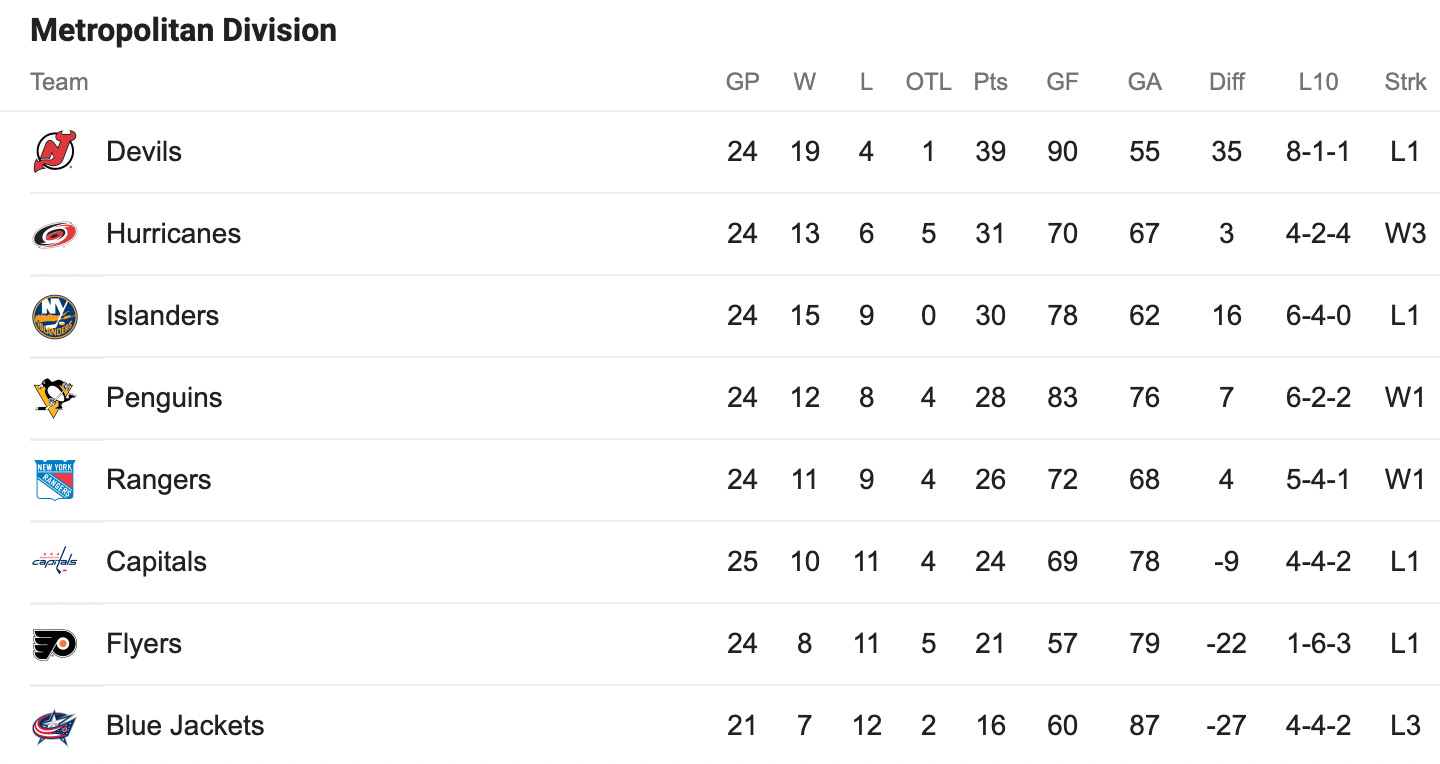Click the L10 column header

pyautogui.click(x=1318, y=82)
